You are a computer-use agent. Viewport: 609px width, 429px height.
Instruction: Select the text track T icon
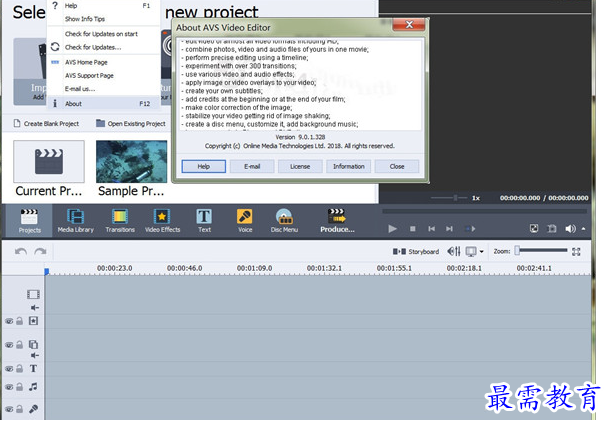coord(33,368)
